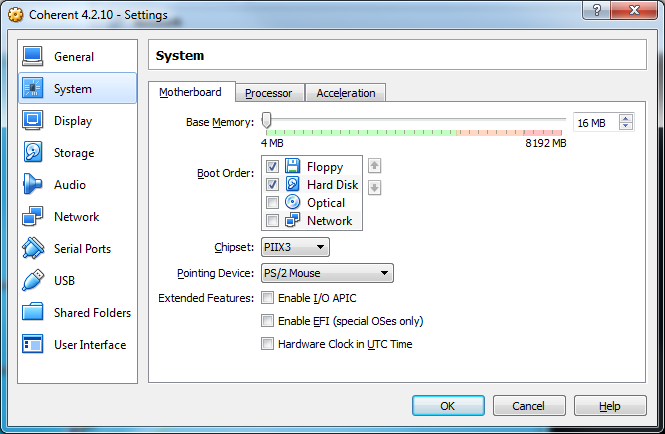The width and height of the screenshot is (665, 434).
Task: Open Audio settings speaker icon
Action: tap(33, 185)
